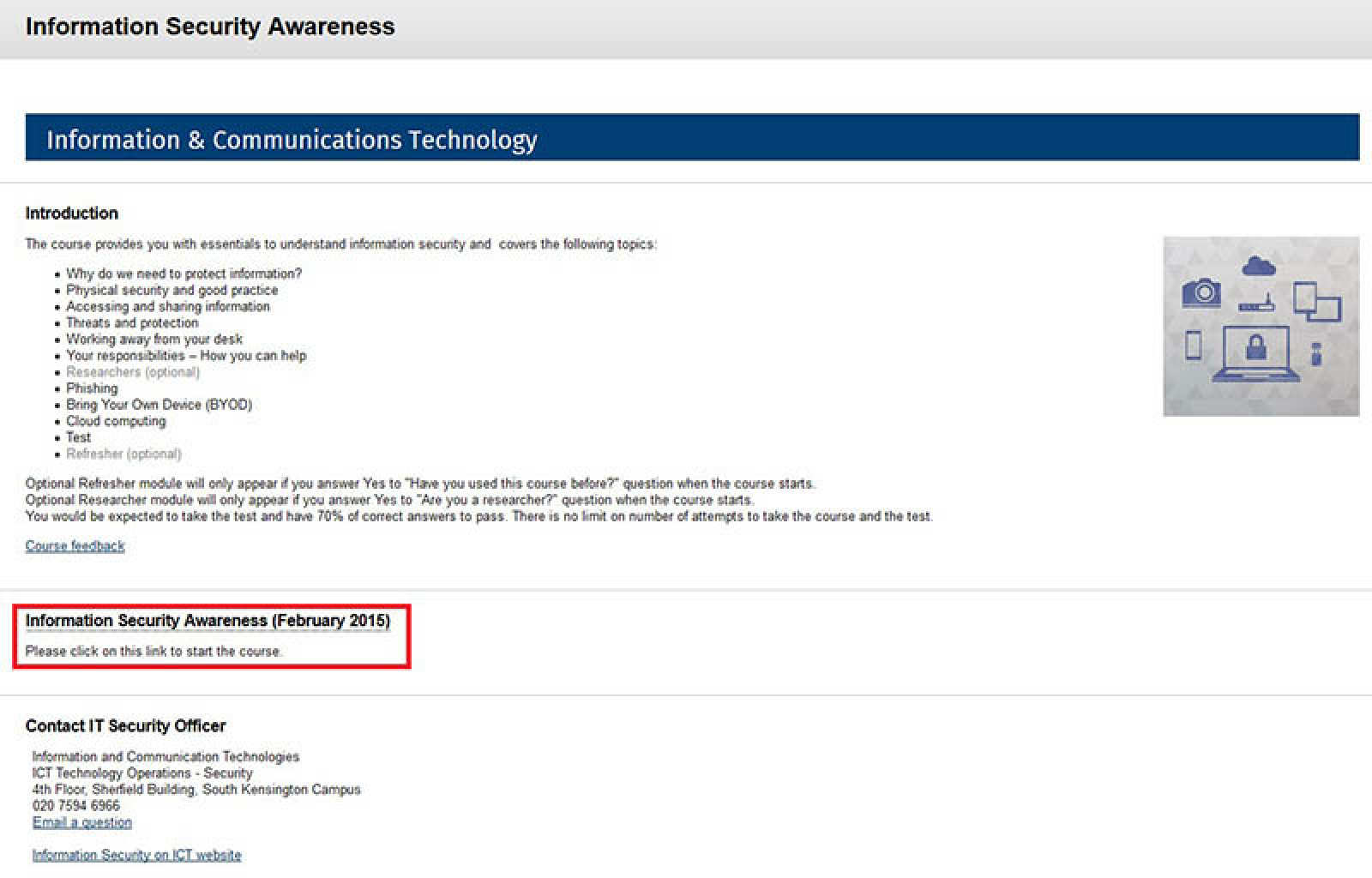Click the smartphone icon in the illustration

point(1193,345)
